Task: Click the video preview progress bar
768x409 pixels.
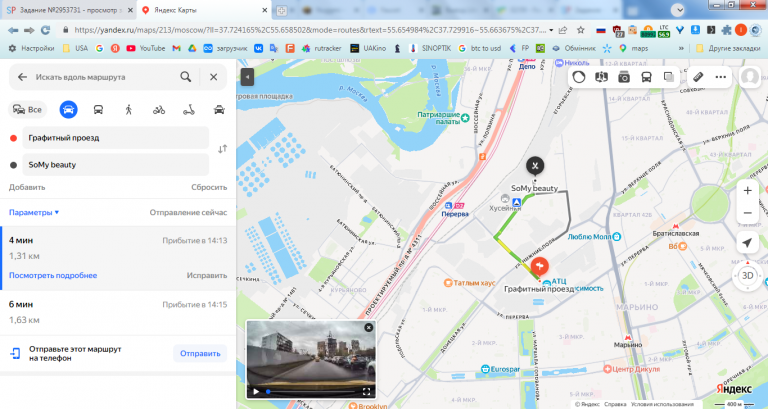Action: click(311, 391)
